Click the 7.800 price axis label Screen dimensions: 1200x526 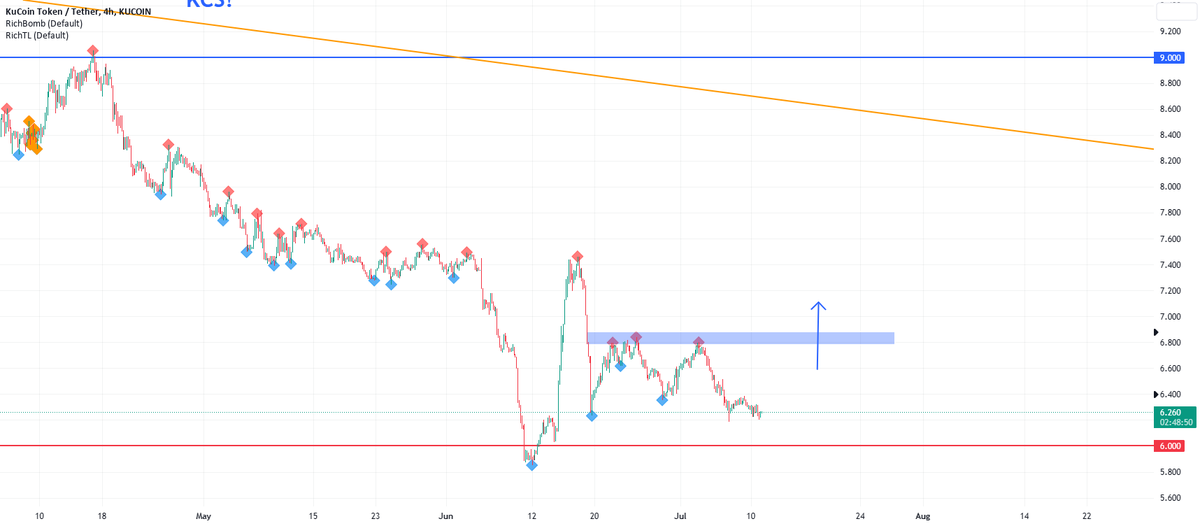pyautogui.click(x=1170, y=213)
